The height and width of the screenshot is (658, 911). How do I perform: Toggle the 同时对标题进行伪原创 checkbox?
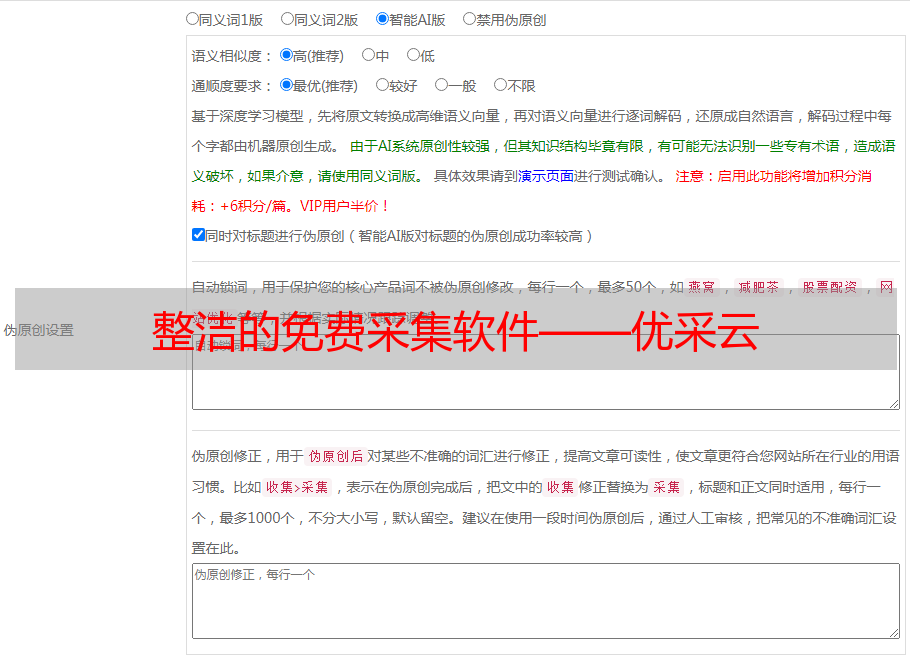(198, 235)
